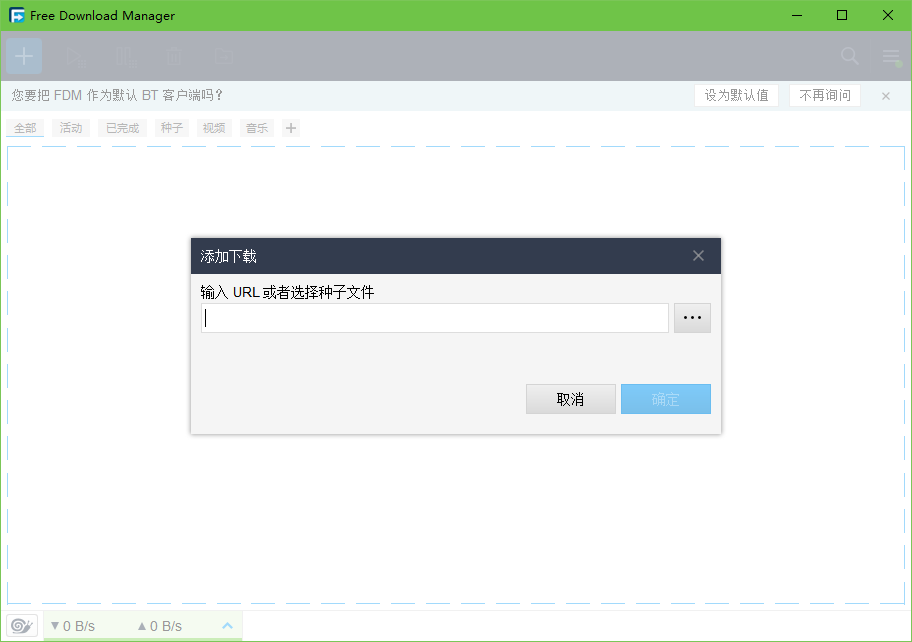Switch to the 已完成 tab
This screenshot has width=912, height=642.
[x=121, y=128]
